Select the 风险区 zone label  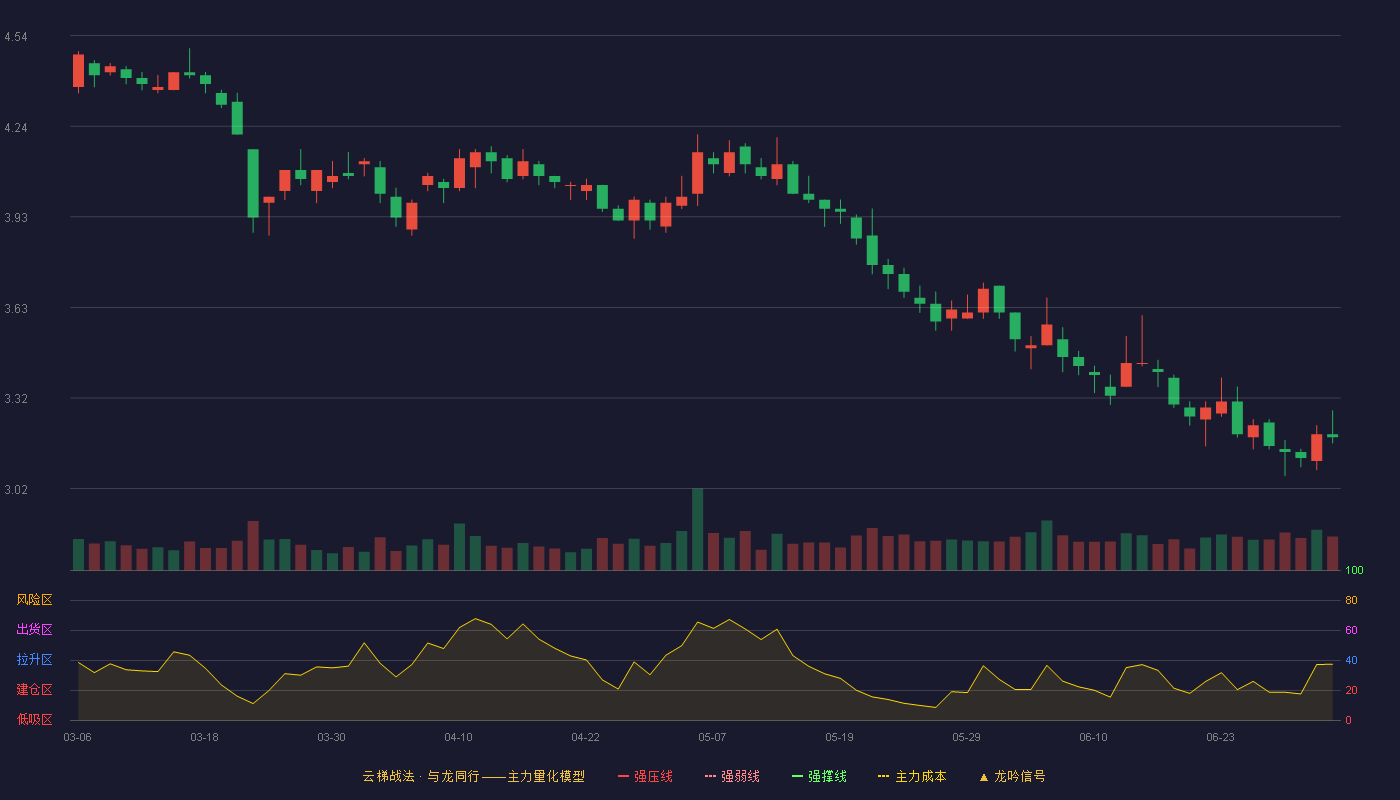click(34, 600)
